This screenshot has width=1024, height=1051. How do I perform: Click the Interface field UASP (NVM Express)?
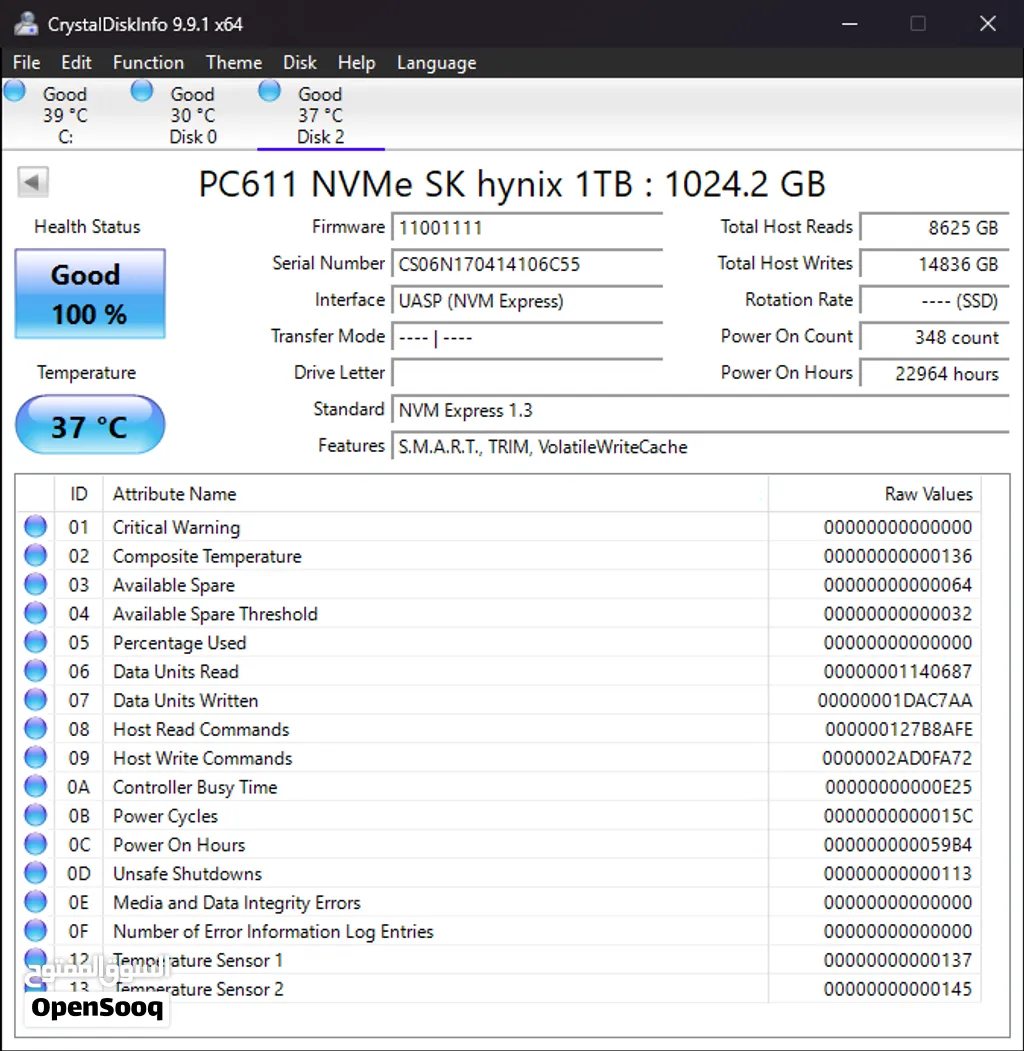[527, 301]
